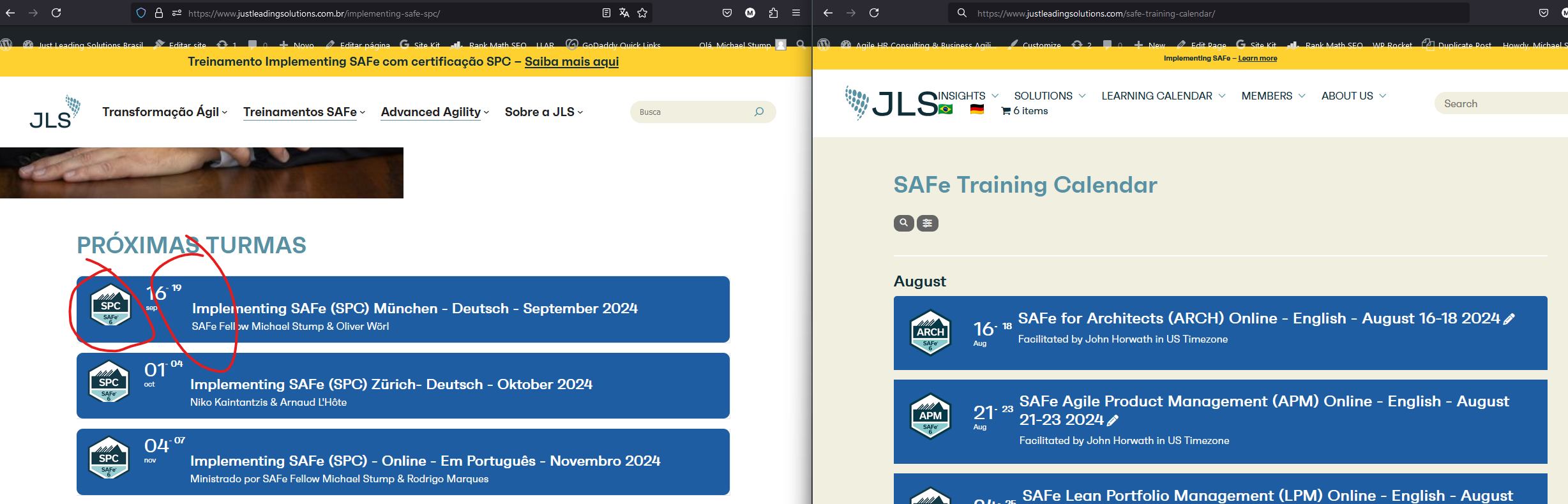This screenshot has width=1568, height=504.
Task: Open Edit Page in right admin bar
Action: 1201,45
